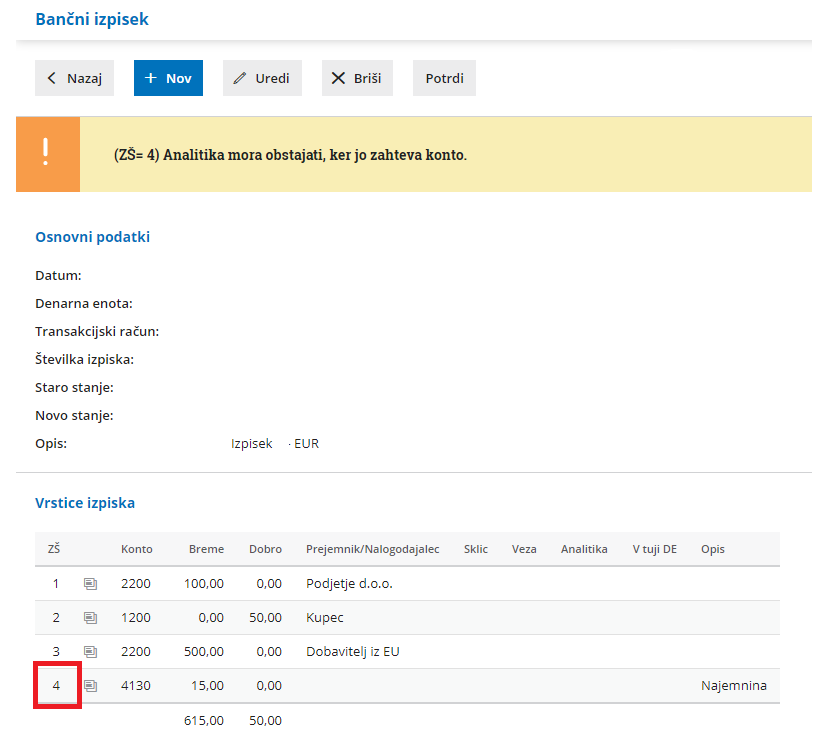Delete the statement with Briši button
Viewport: 825px width, 740px height.
coord(357,78)
